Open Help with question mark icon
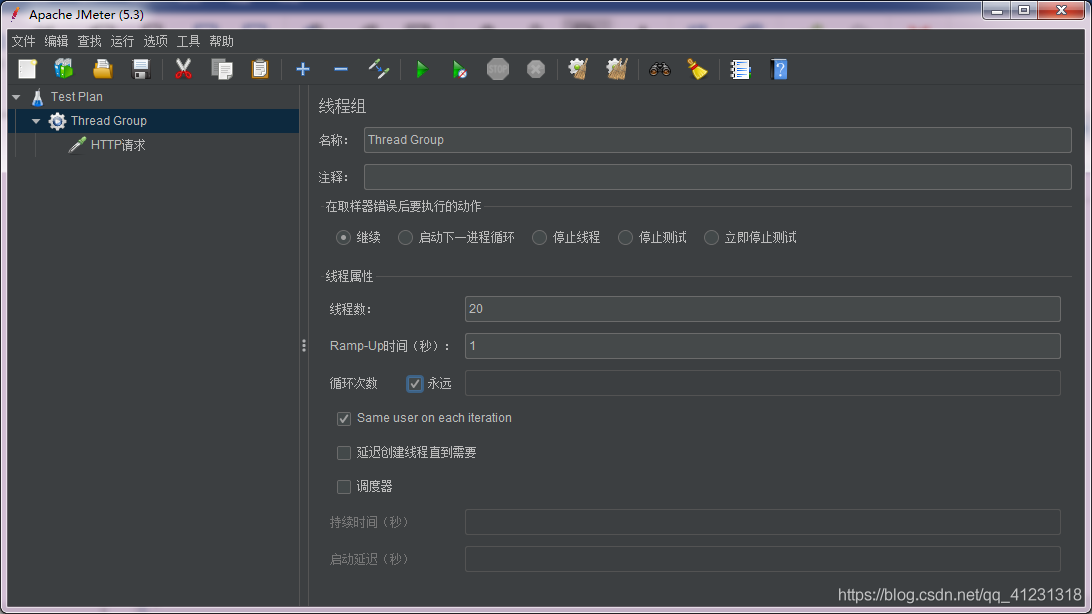This screenshot has width=1092, height=614. [779, 69]
